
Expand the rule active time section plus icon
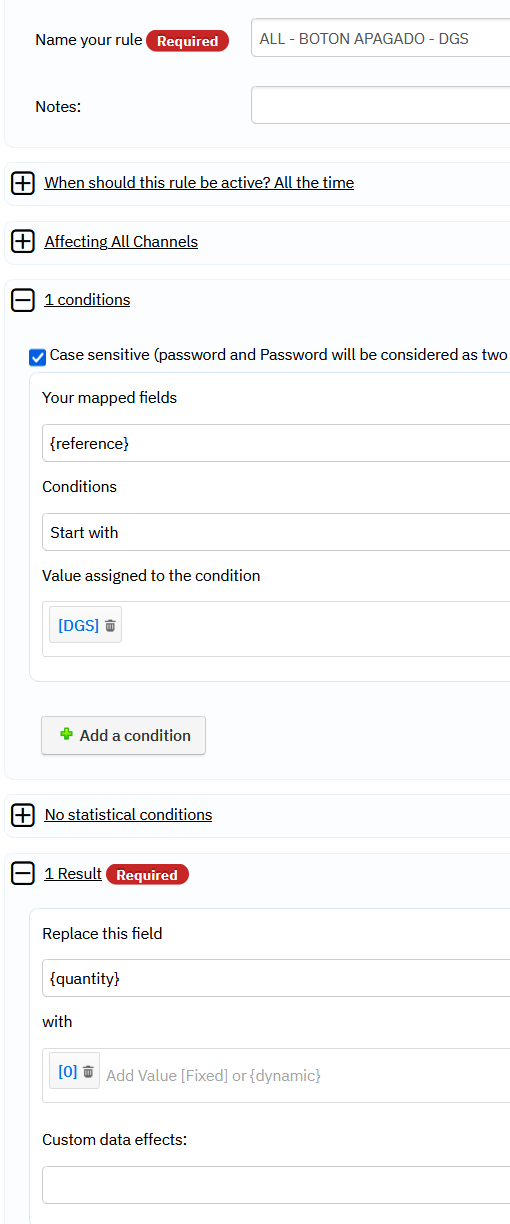(x=23, y=183)
